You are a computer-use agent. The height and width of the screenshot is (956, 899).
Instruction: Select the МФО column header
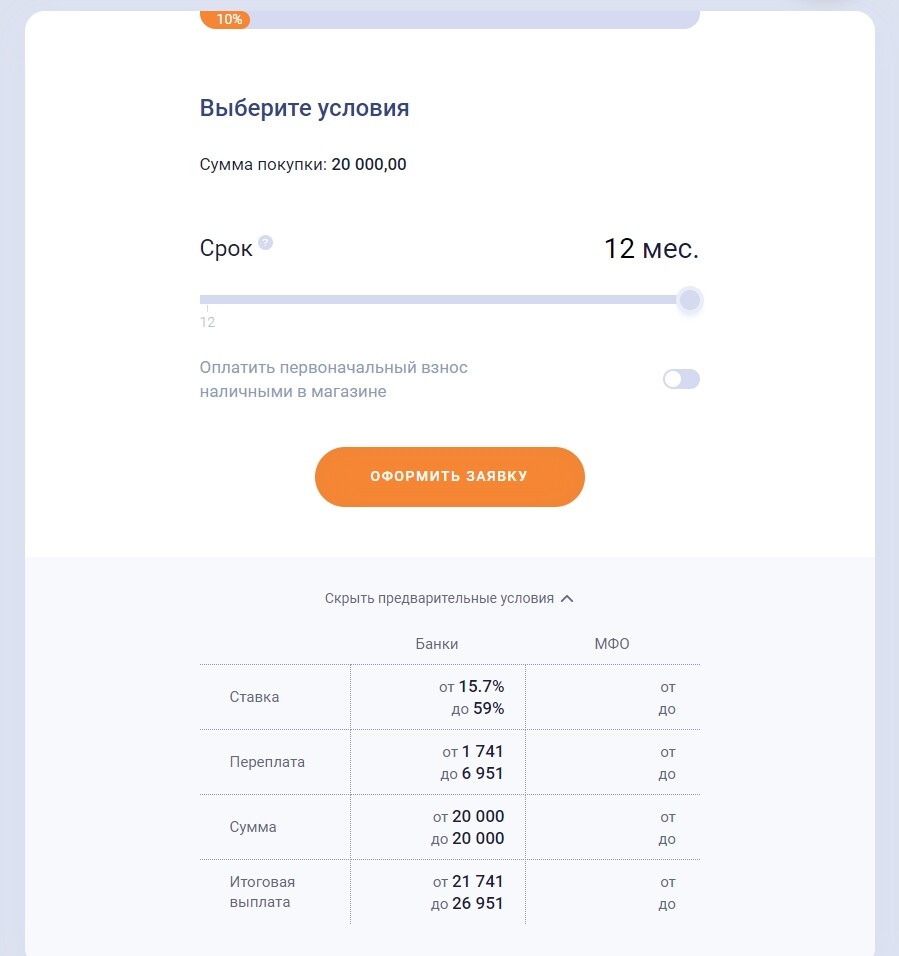pos(612,644)
